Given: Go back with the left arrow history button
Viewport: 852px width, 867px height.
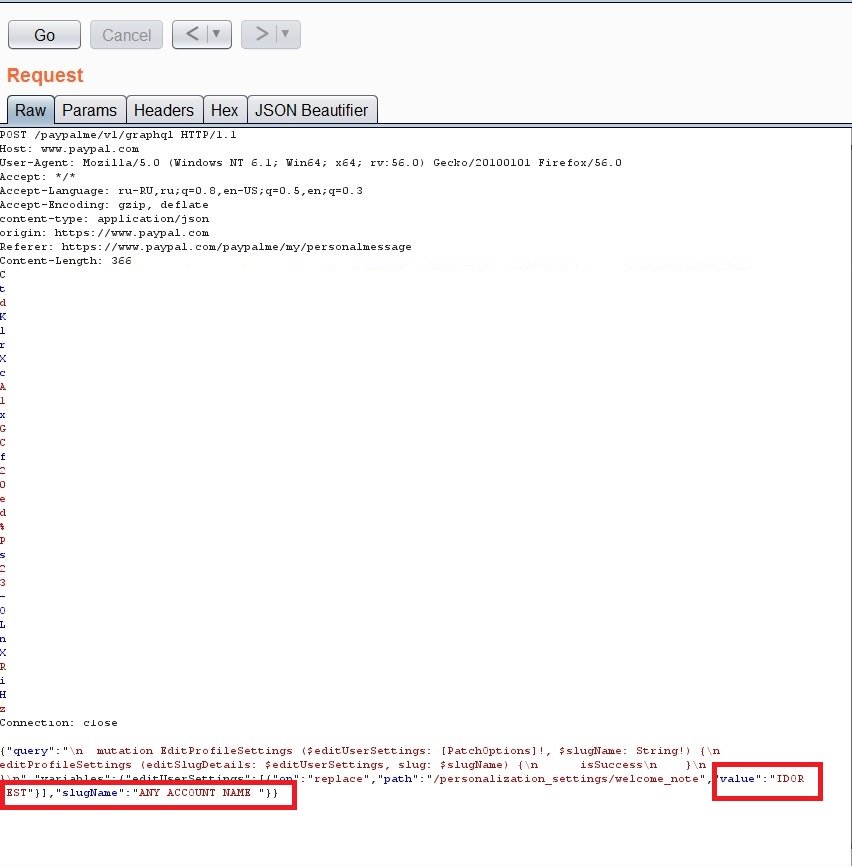Looking at the screenshot, I should tap(192, 34).
